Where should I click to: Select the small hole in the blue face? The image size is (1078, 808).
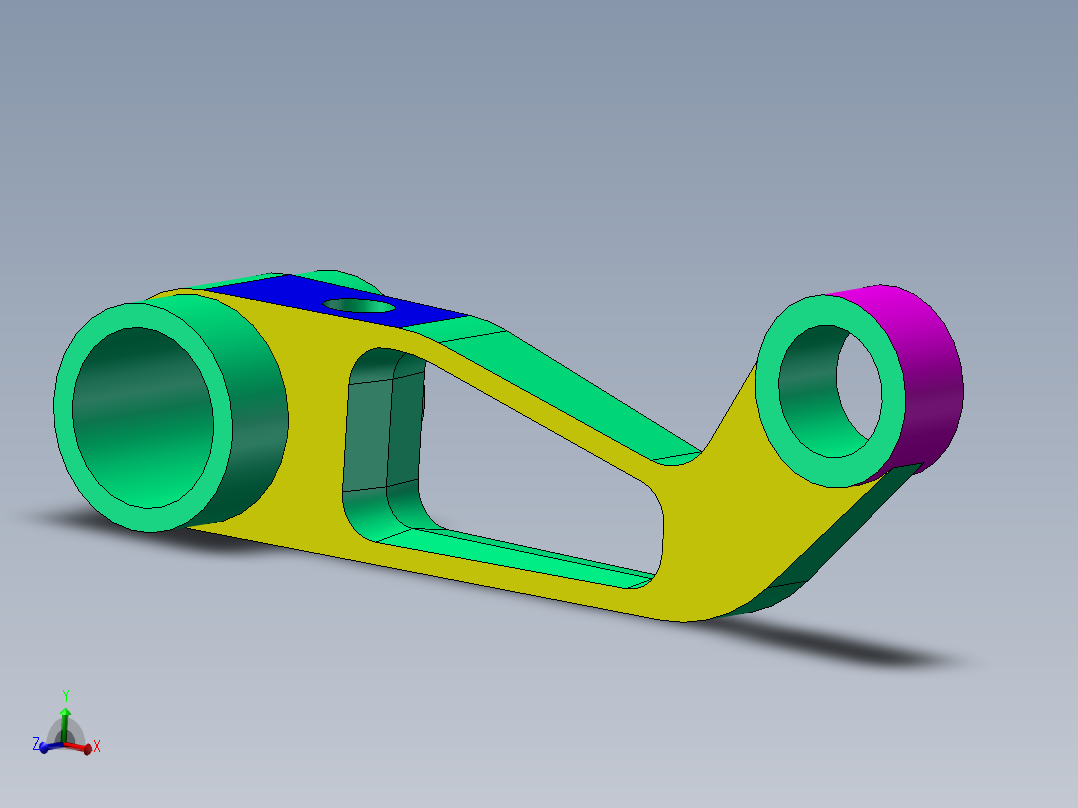tap(359, 305)
